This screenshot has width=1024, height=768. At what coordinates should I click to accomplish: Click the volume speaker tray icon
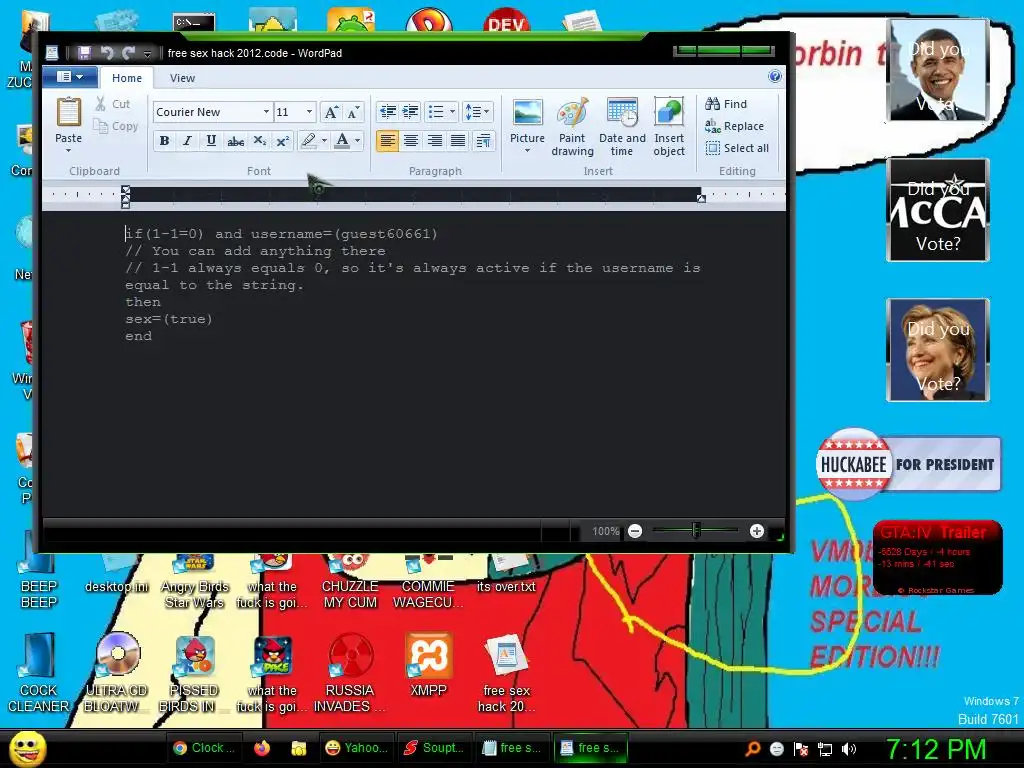(x=848, y=749)
